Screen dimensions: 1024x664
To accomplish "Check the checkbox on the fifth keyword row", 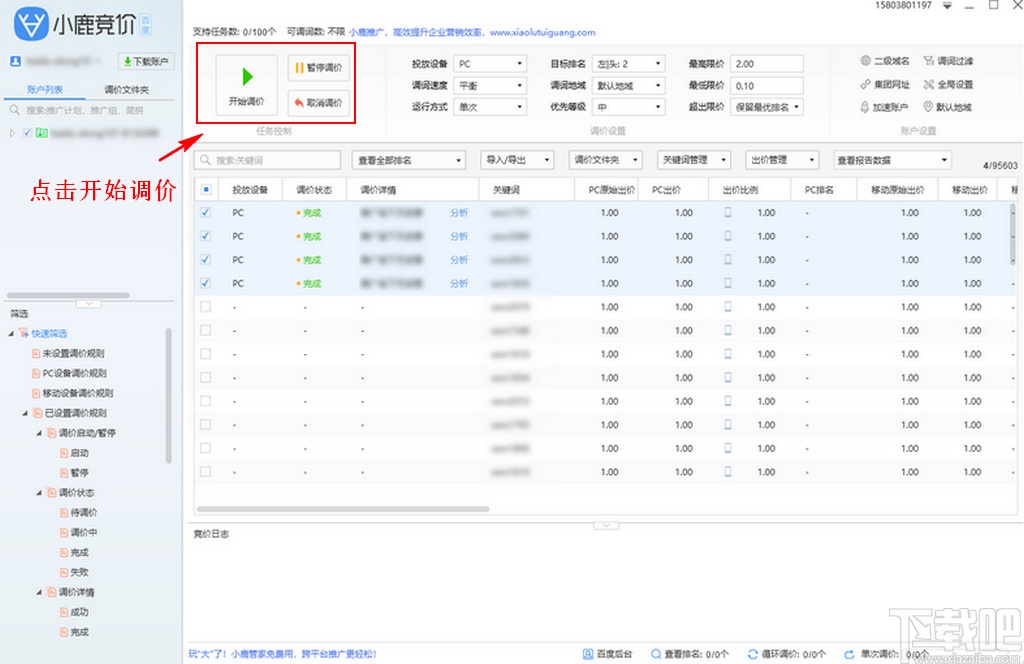I will (x=205, y=309).
